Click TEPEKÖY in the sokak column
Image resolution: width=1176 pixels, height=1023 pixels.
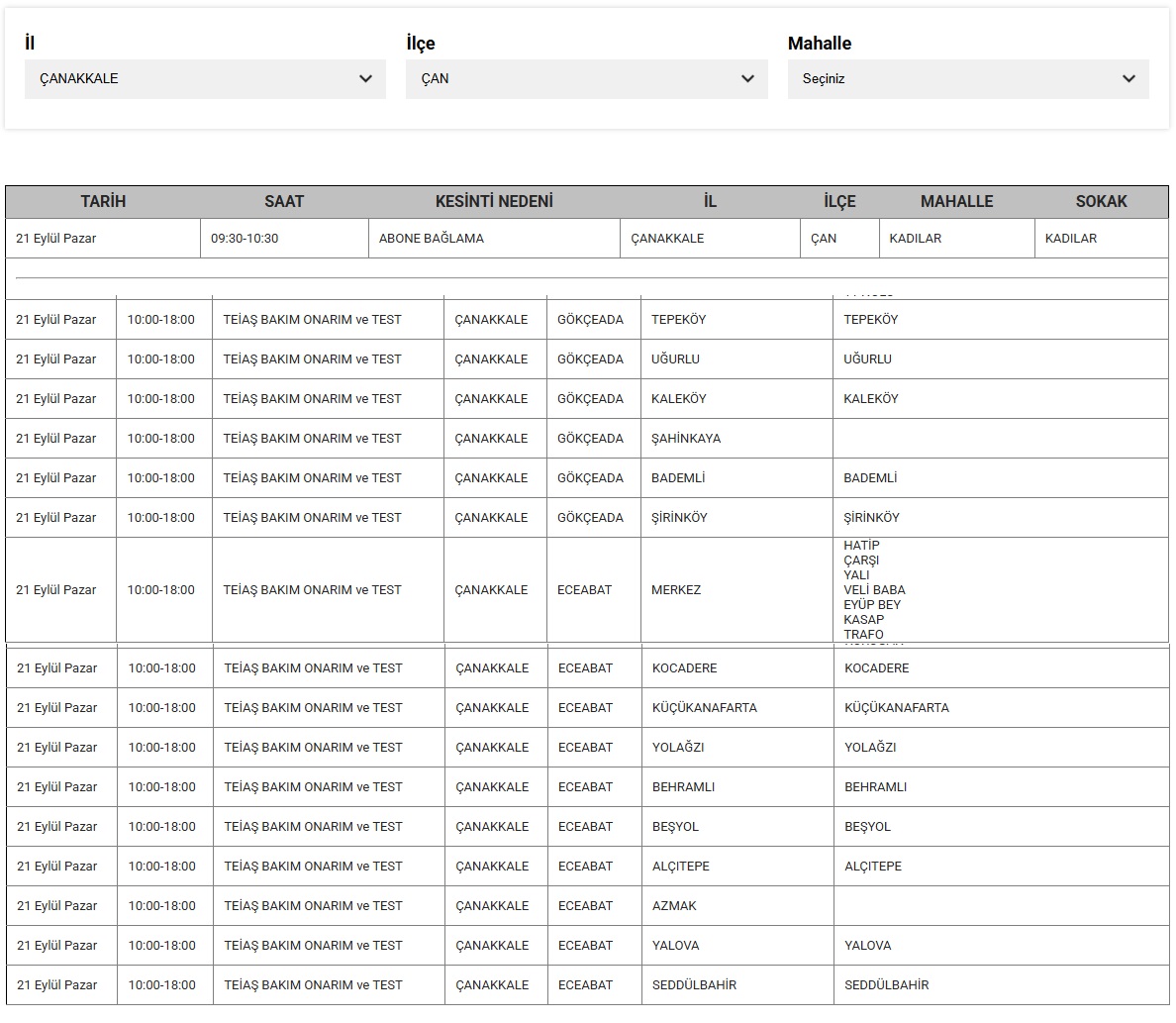click(871, 320)
